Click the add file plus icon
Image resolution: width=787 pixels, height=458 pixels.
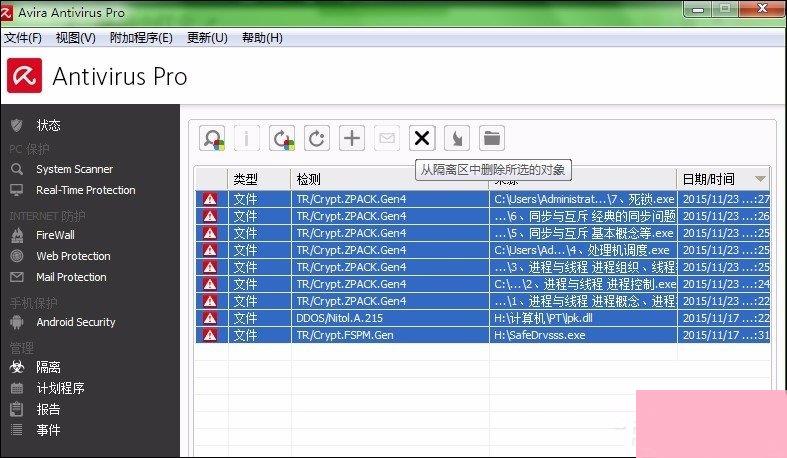pyautogui.click(x=352, y=138)
